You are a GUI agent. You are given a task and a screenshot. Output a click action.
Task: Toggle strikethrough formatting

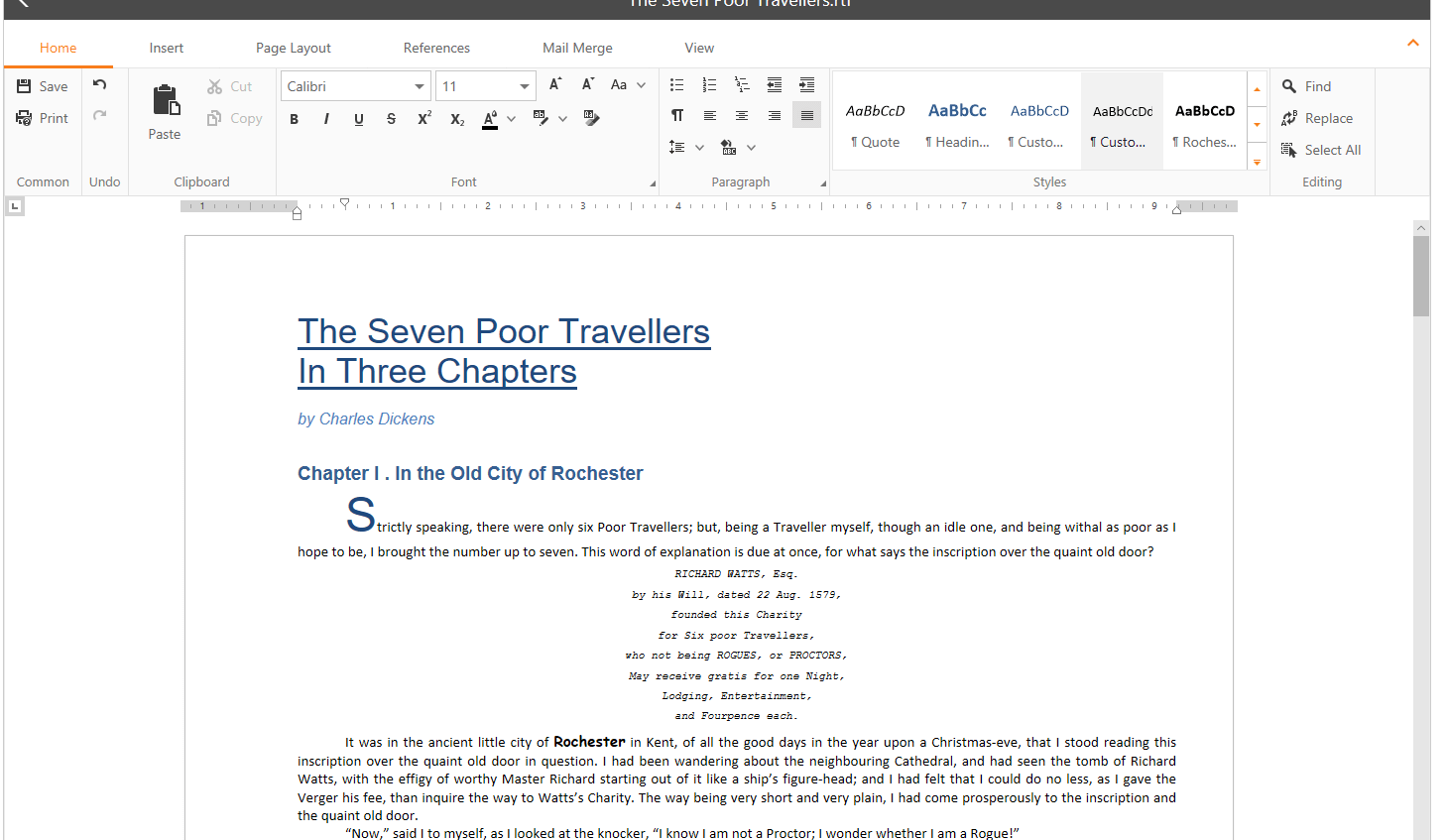pyautogui.click(x=392, y=119)
